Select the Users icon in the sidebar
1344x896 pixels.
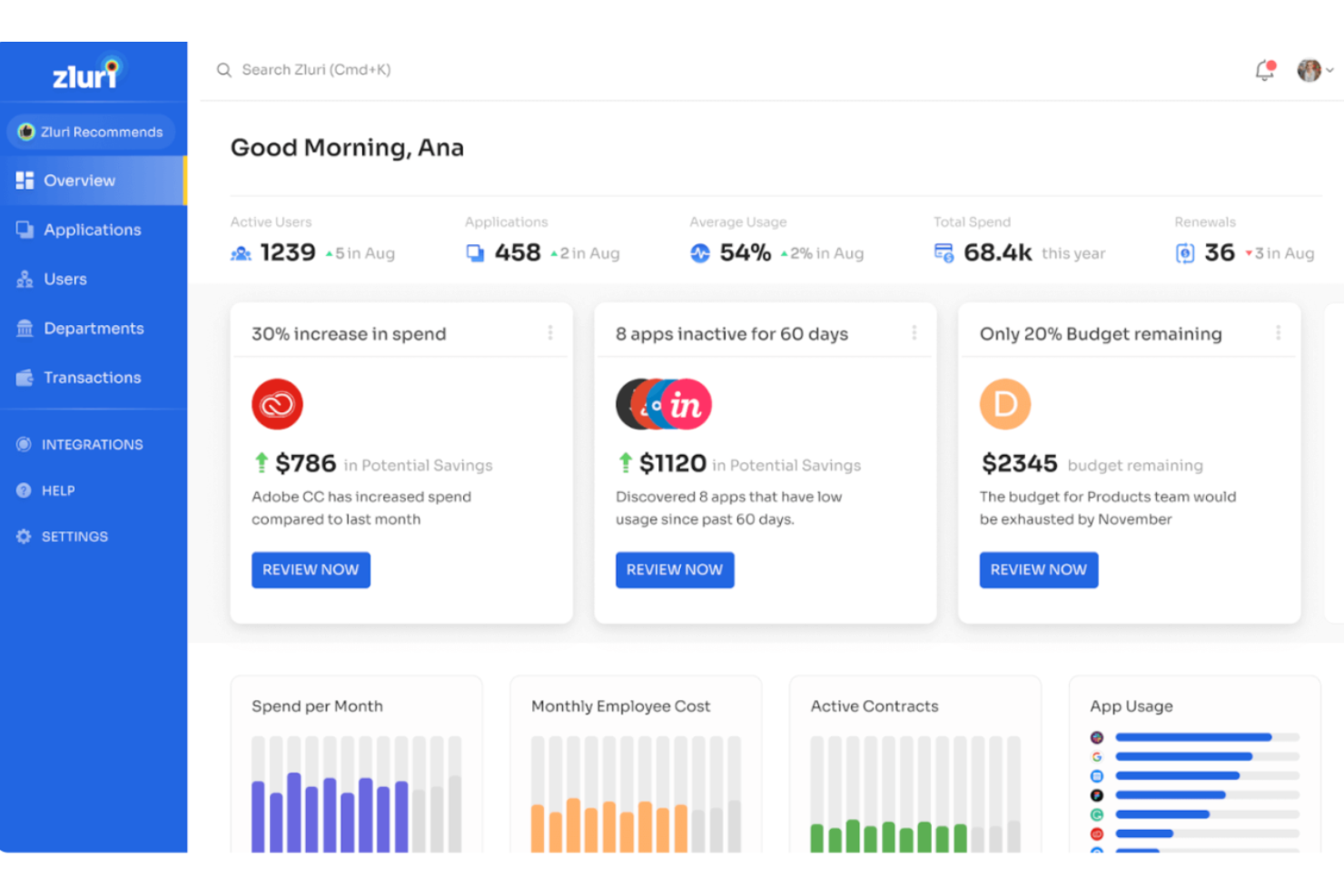[25, 279]
